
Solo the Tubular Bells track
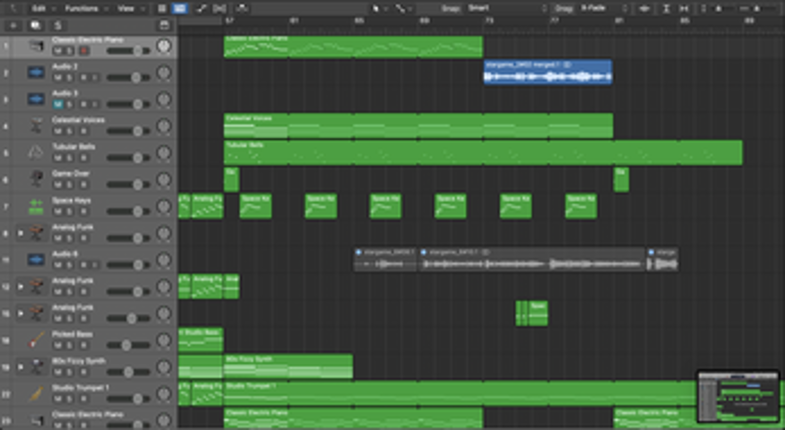click(x=70, y=158)
